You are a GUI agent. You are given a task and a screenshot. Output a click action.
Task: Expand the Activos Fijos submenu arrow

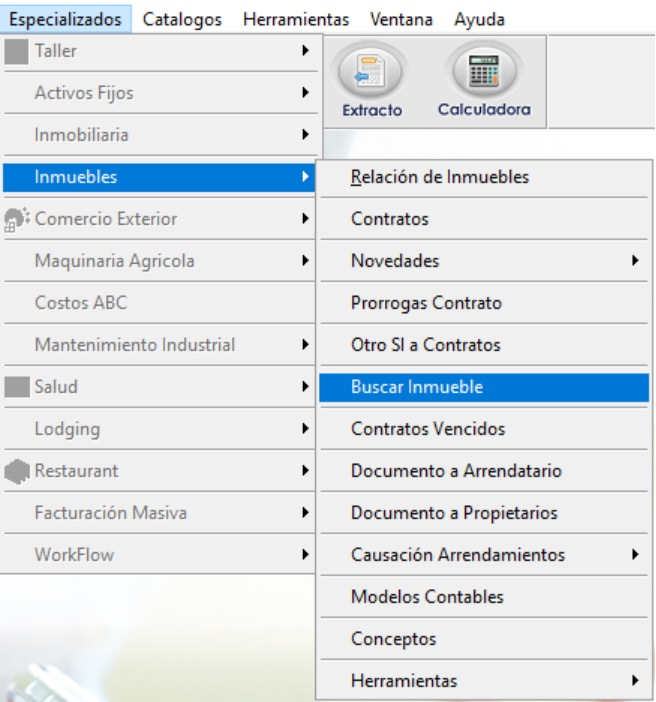305,93
